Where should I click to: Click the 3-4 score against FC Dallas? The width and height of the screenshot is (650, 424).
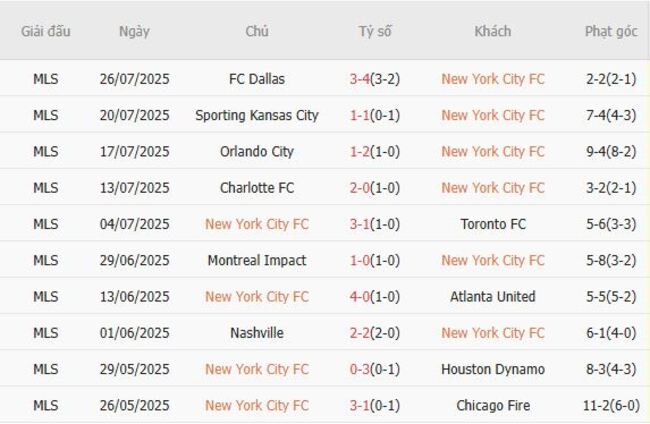point(360,79)
